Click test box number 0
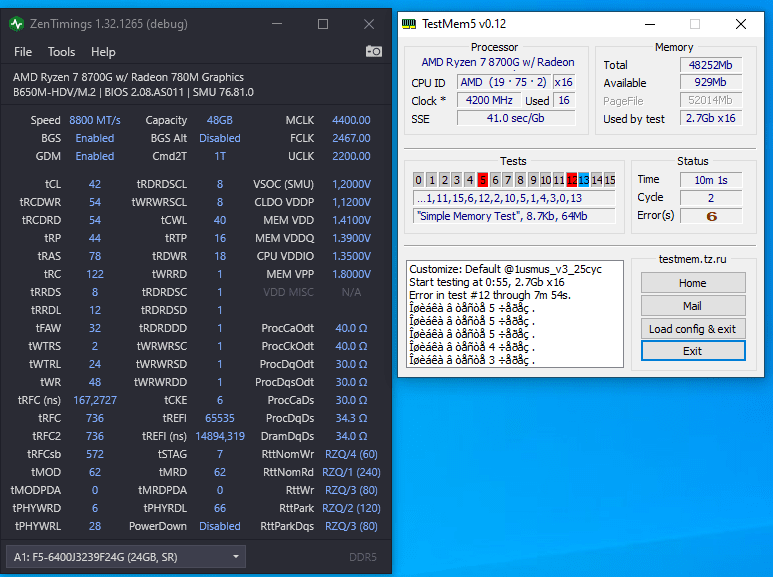Image resolution: width=773 pixels, height=577 pixels. [419, 180]
